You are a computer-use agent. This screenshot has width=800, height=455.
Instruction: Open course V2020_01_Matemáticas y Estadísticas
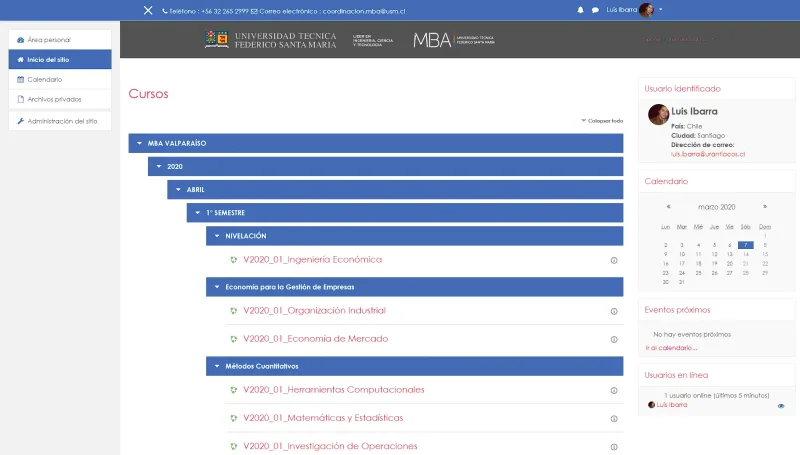point(323,418)
